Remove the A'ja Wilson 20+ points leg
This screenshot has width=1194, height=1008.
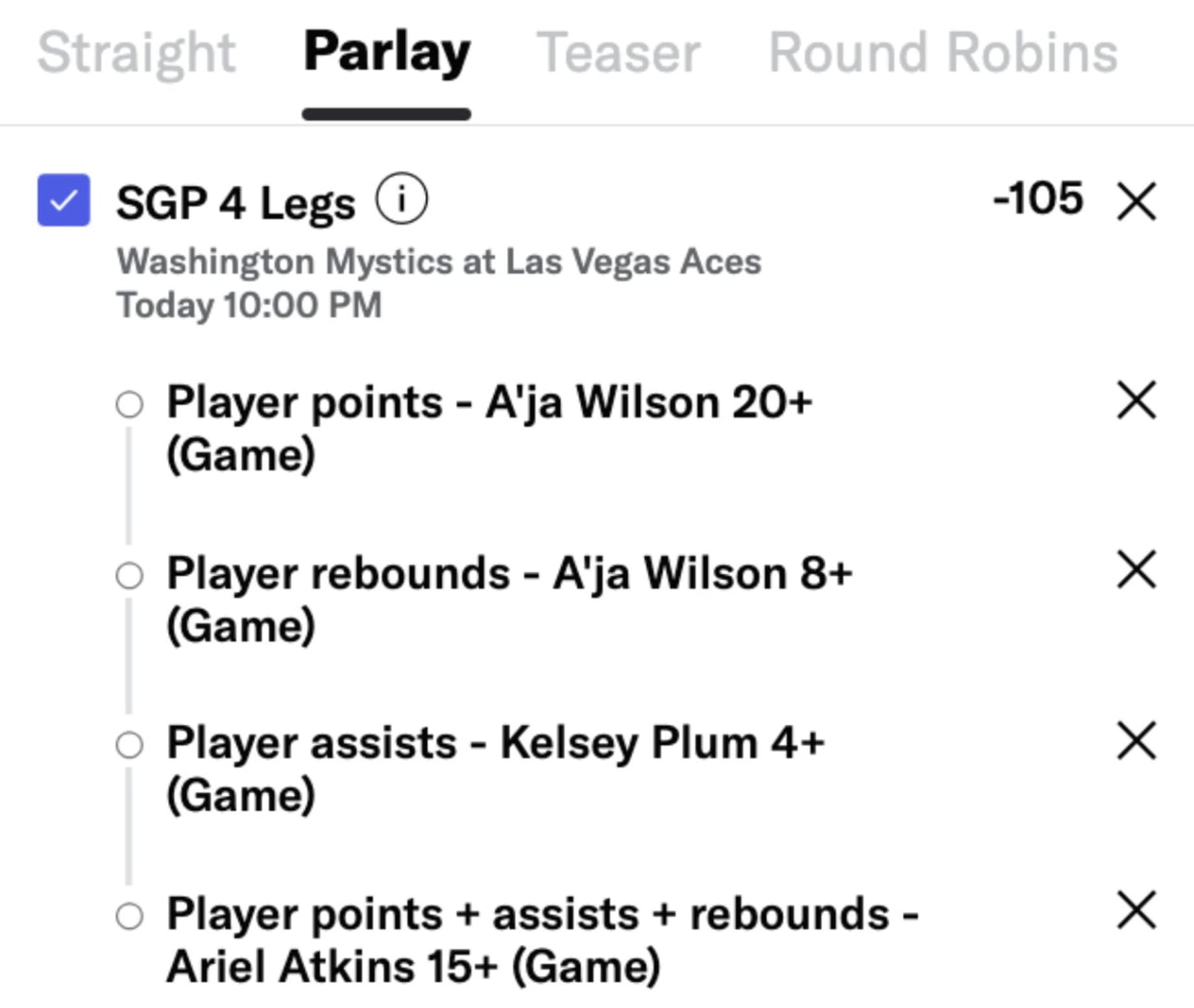click(1136, 400)
